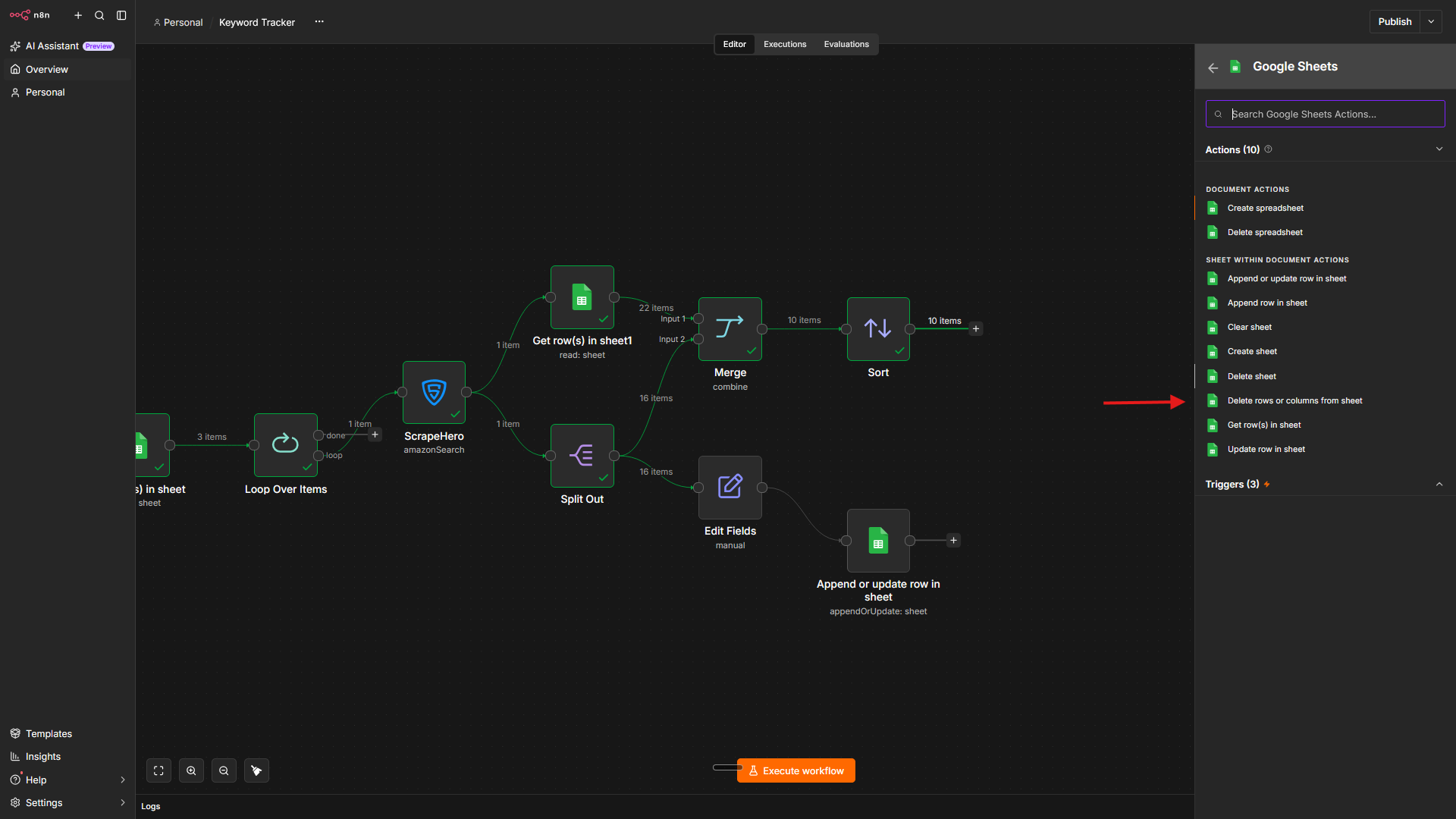Image resolution: width=1456 pixels, height=819 pixels.
Task: Add node on Loop done output plus
Action: click(x=375, y=435)
